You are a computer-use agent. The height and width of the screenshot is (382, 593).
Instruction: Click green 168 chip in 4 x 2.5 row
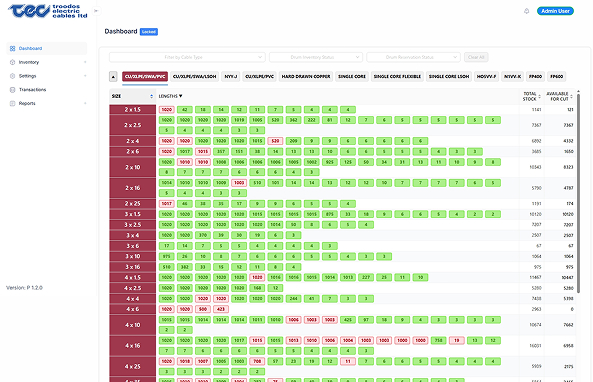coord(257,288)
